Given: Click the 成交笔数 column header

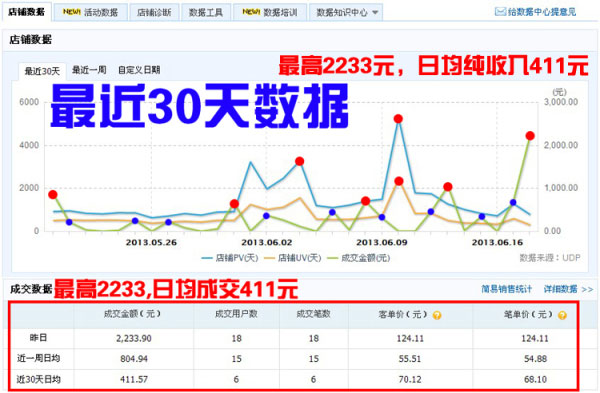Looking at the screenshot, I should pos(313,314).
